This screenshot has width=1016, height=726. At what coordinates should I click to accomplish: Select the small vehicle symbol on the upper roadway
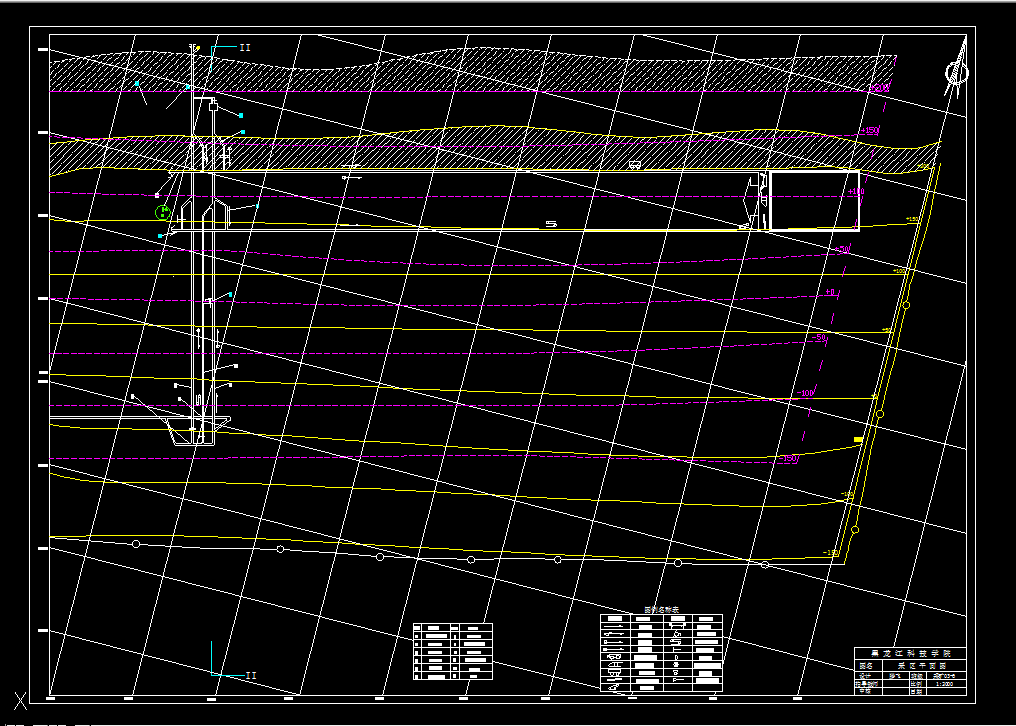click(x=635, y=165)
